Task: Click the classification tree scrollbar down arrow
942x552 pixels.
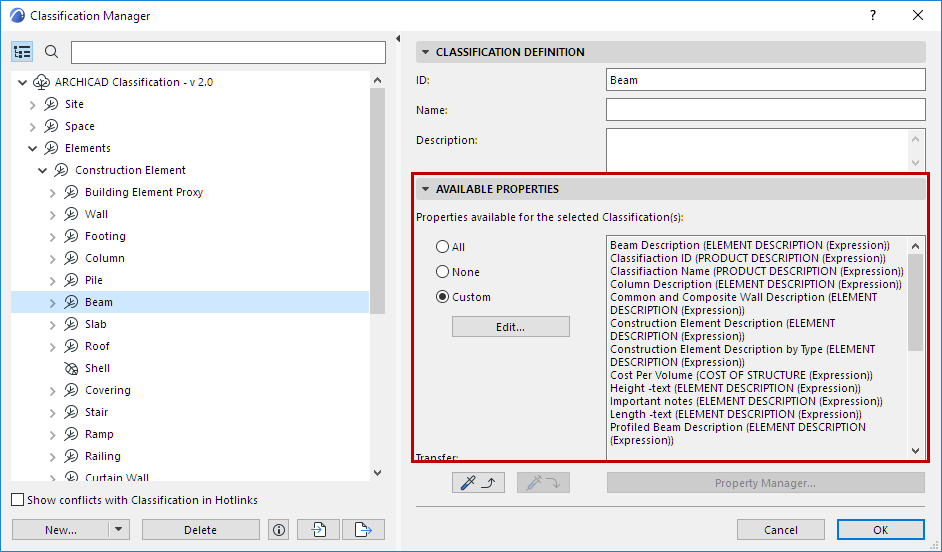Action: point(377,473)
